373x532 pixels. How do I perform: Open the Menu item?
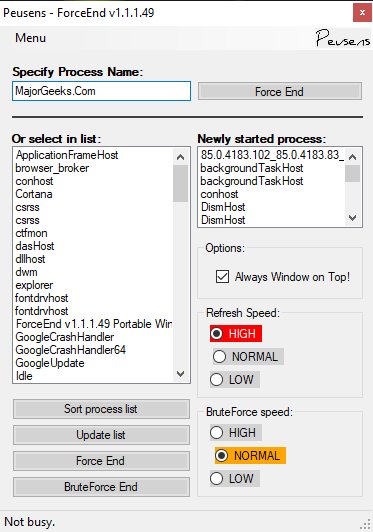pos(30,38)
